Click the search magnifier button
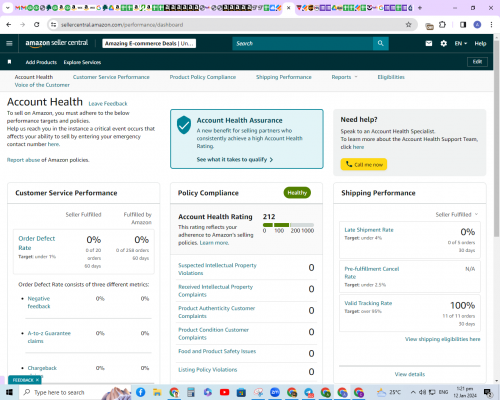Screen dimensions: 500x400 point(380,43)
